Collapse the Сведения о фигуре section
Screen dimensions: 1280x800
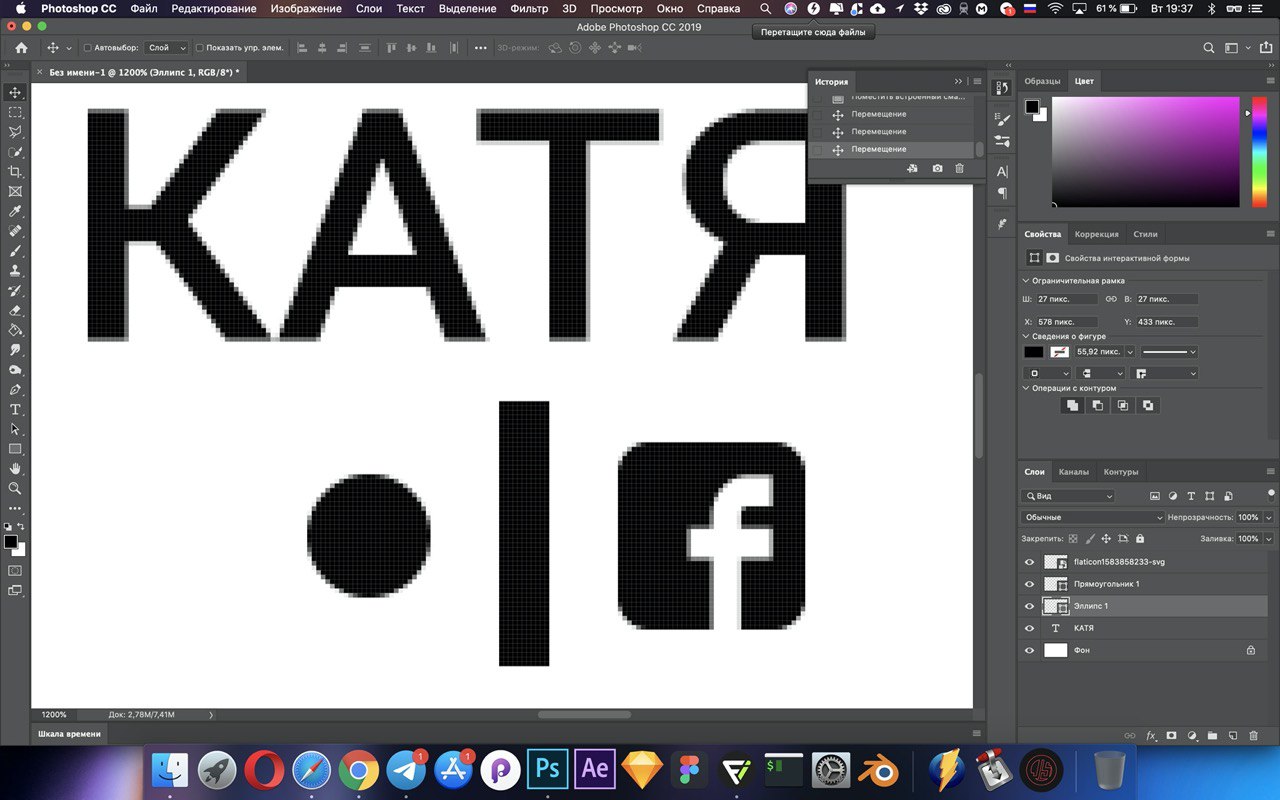[1026, 337]
